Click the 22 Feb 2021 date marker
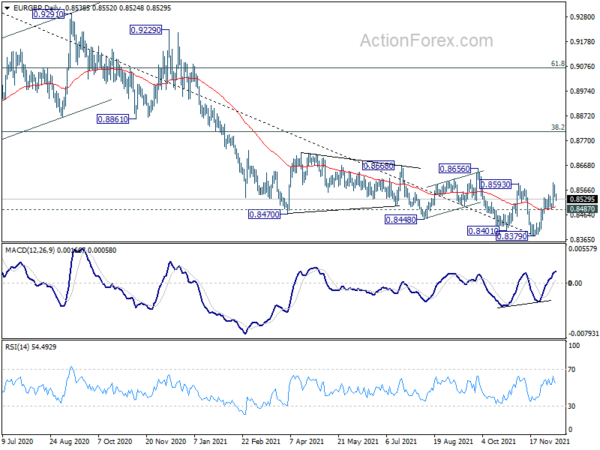600x450 pixels. pyautogui.click(x=258, y=441)
